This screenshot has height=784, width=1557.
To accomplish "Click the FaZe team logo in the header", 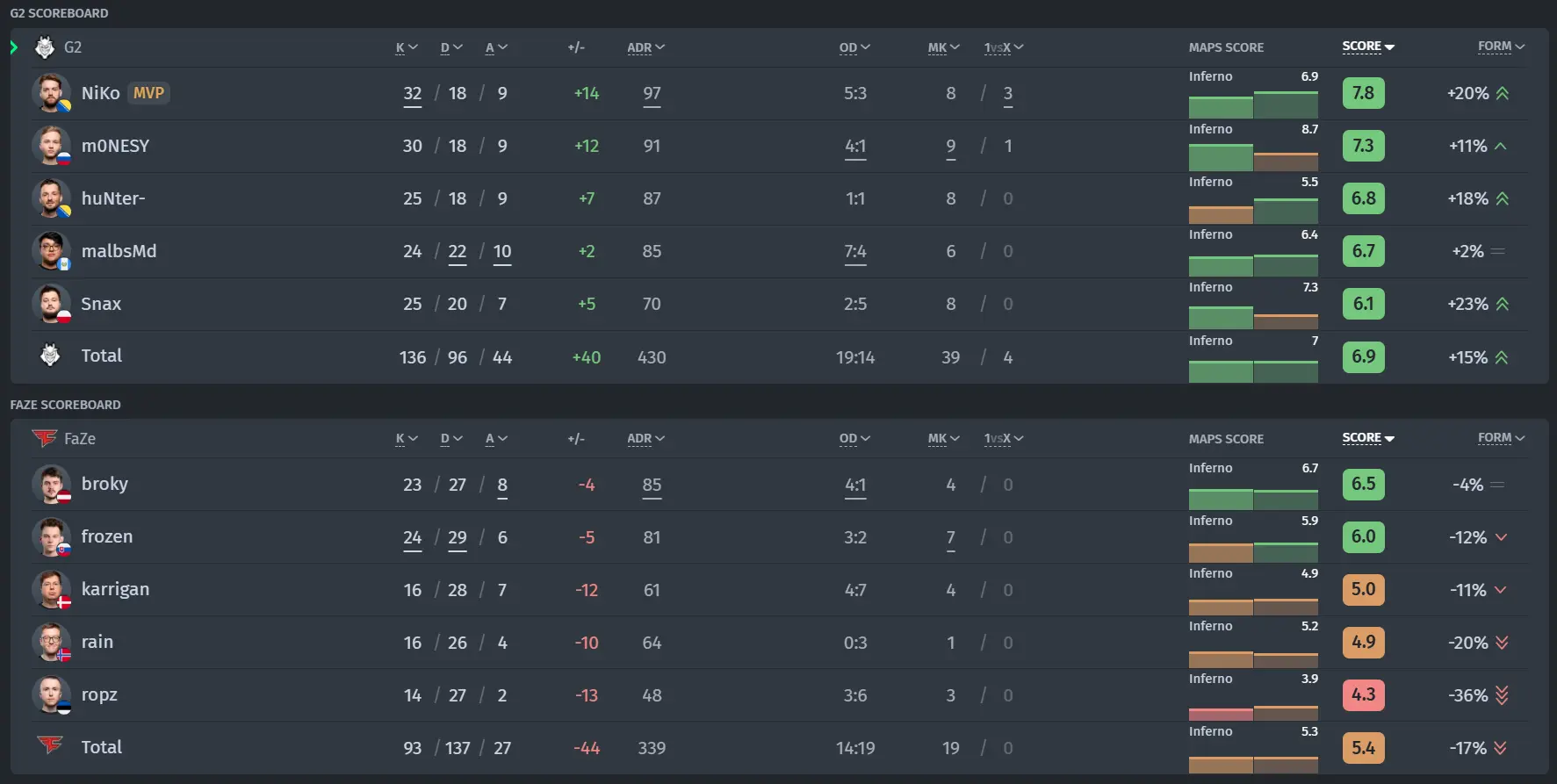I will click(44, 437).
